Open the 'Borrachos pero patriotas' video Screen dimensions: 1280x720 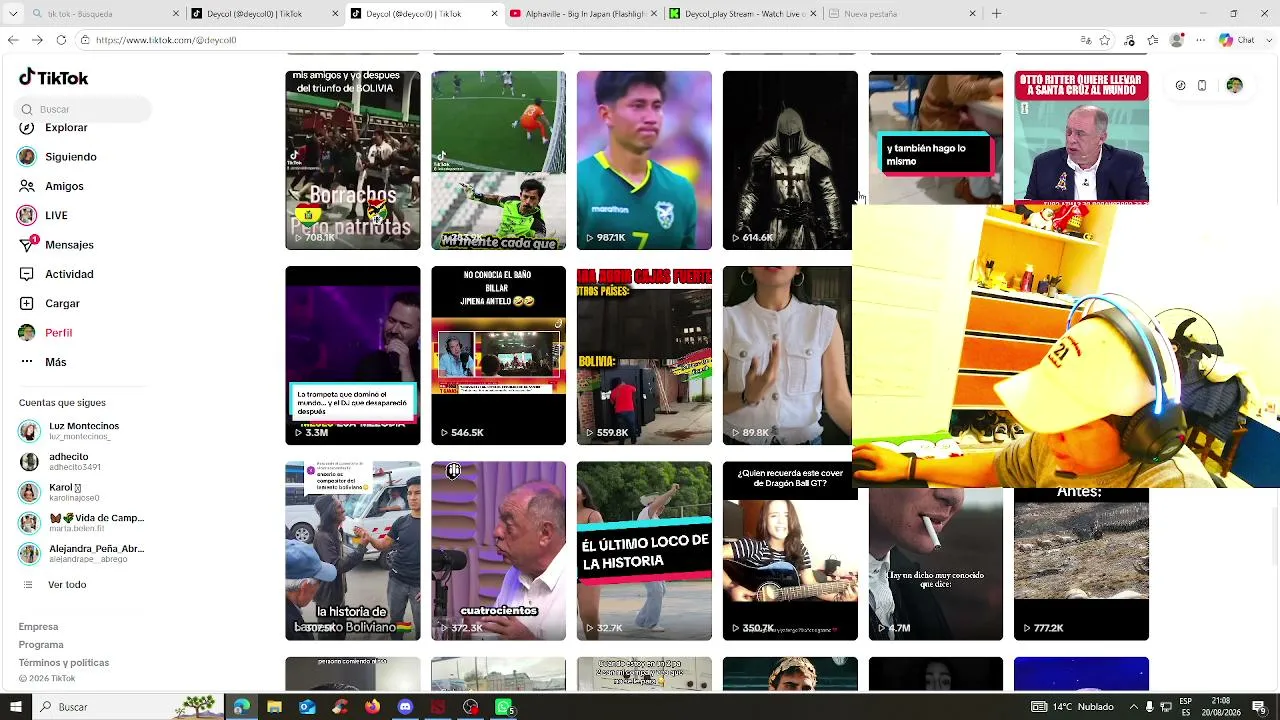pyautogui.click(x=353, y=160)
